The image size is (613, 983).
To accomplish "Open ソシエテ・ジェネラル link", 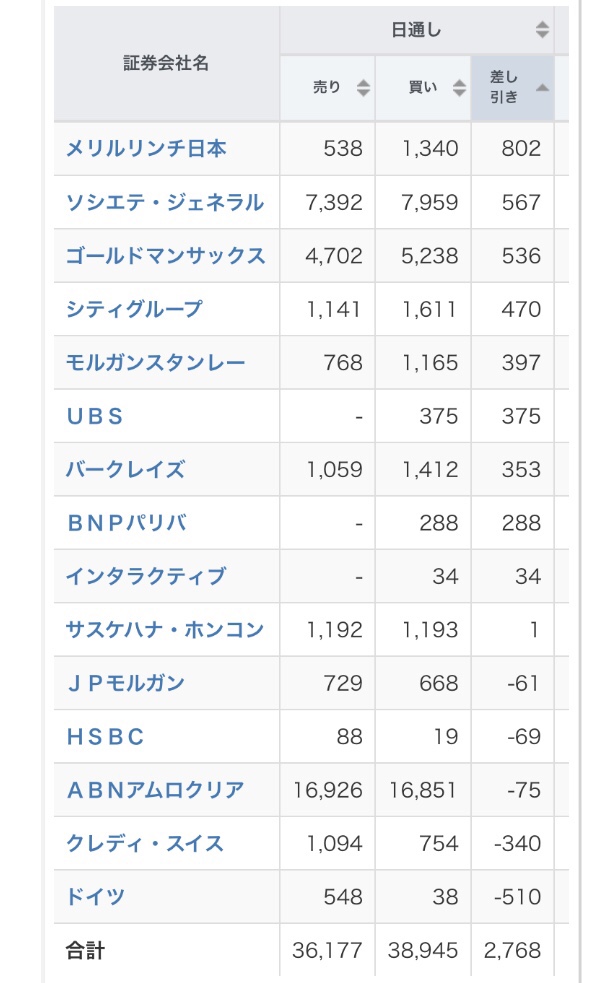I will point(165,202).
